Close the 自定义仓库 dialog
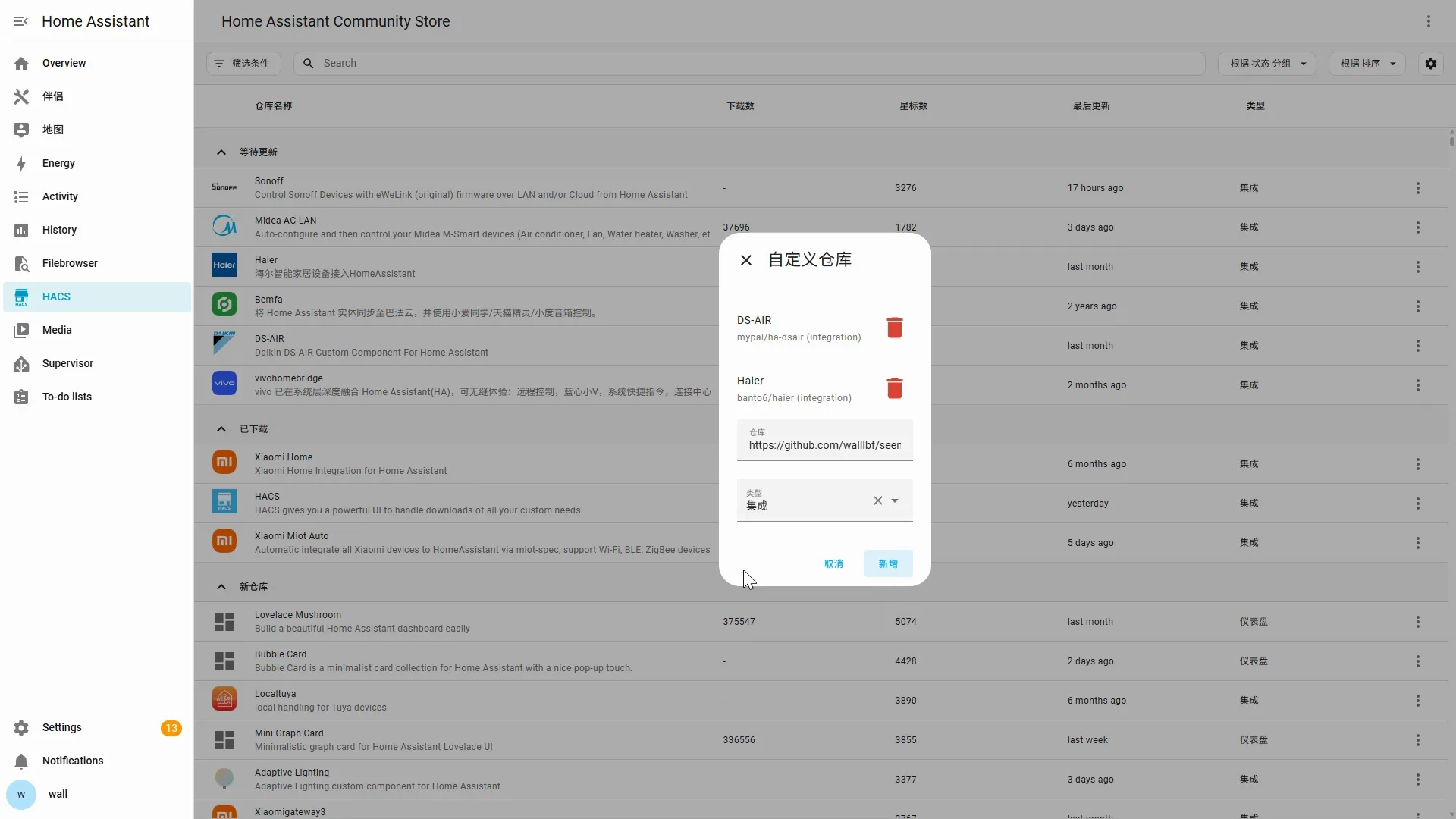Screen dimensions: 1456x819 tap(746, 260)
